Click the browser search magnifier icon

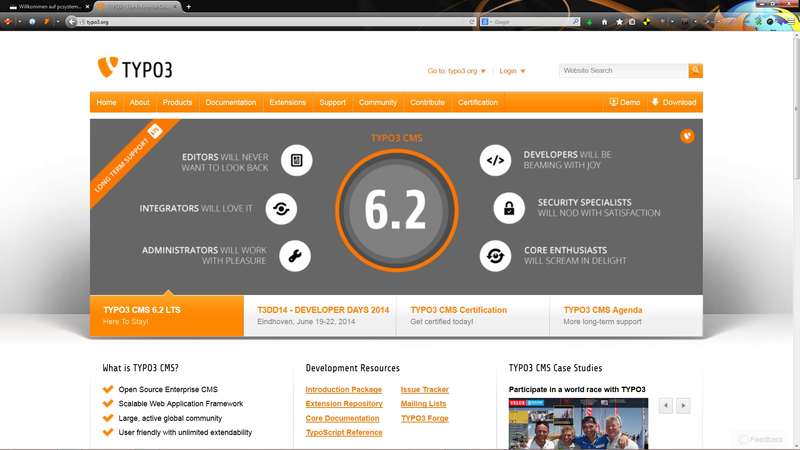click(576, 22)
